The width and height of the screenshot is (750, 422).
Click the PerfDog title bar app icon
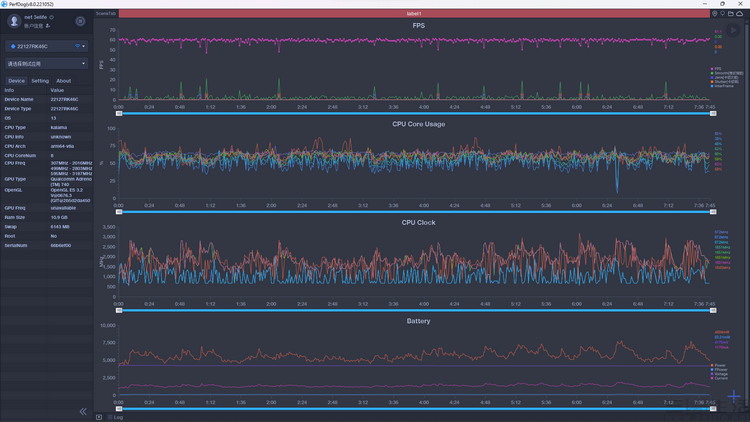pos(4,4)
